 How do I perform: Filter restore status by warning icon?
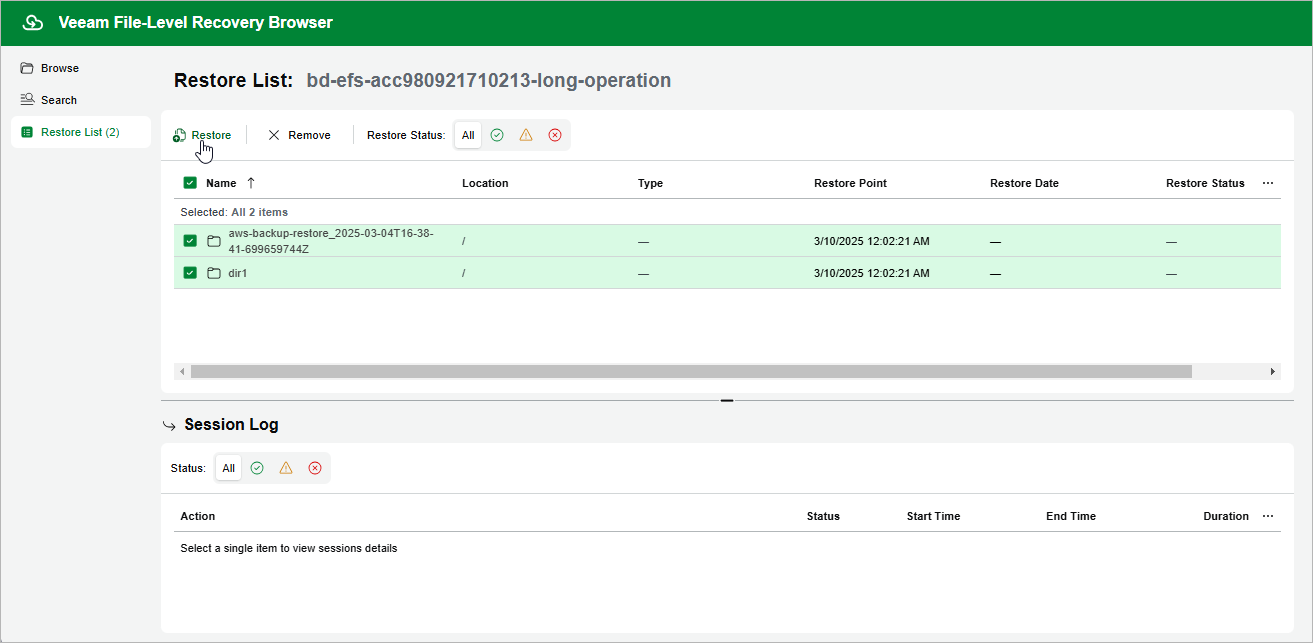(526, 134)
